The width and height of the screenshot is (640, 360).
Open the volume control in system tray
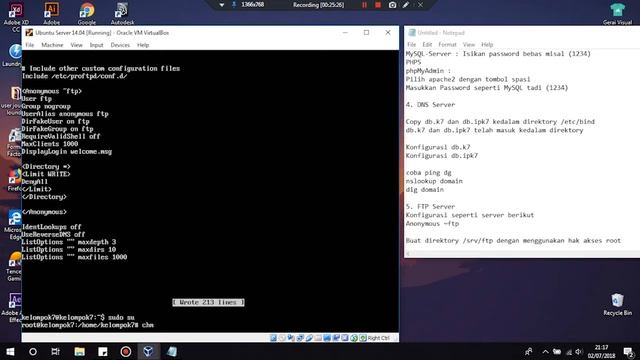pos(579,351)
